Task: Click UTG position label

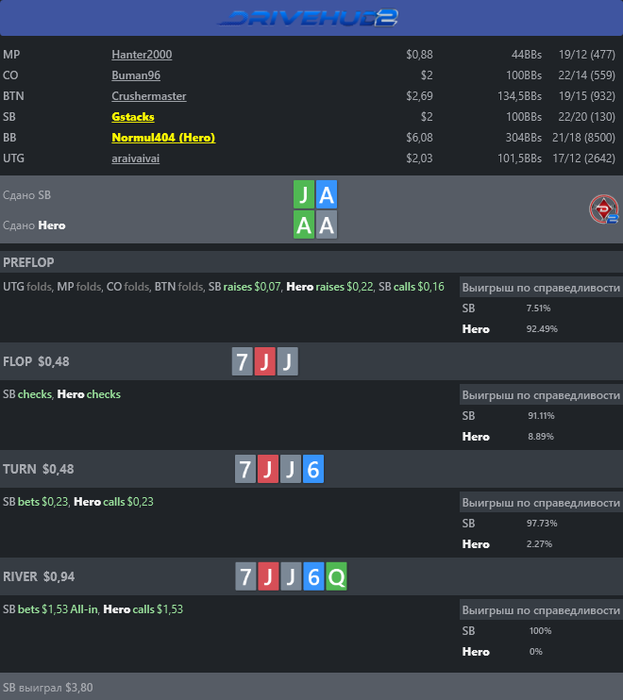Action: (14, 158)
